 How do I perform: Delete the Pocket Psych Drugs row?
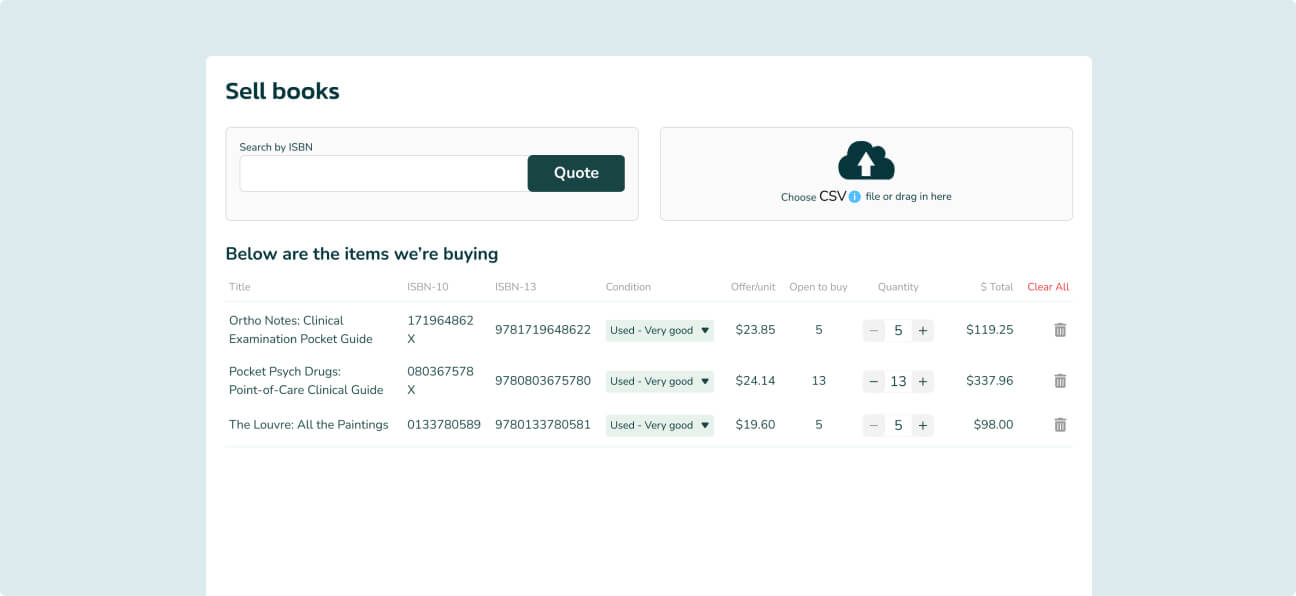1060,381
